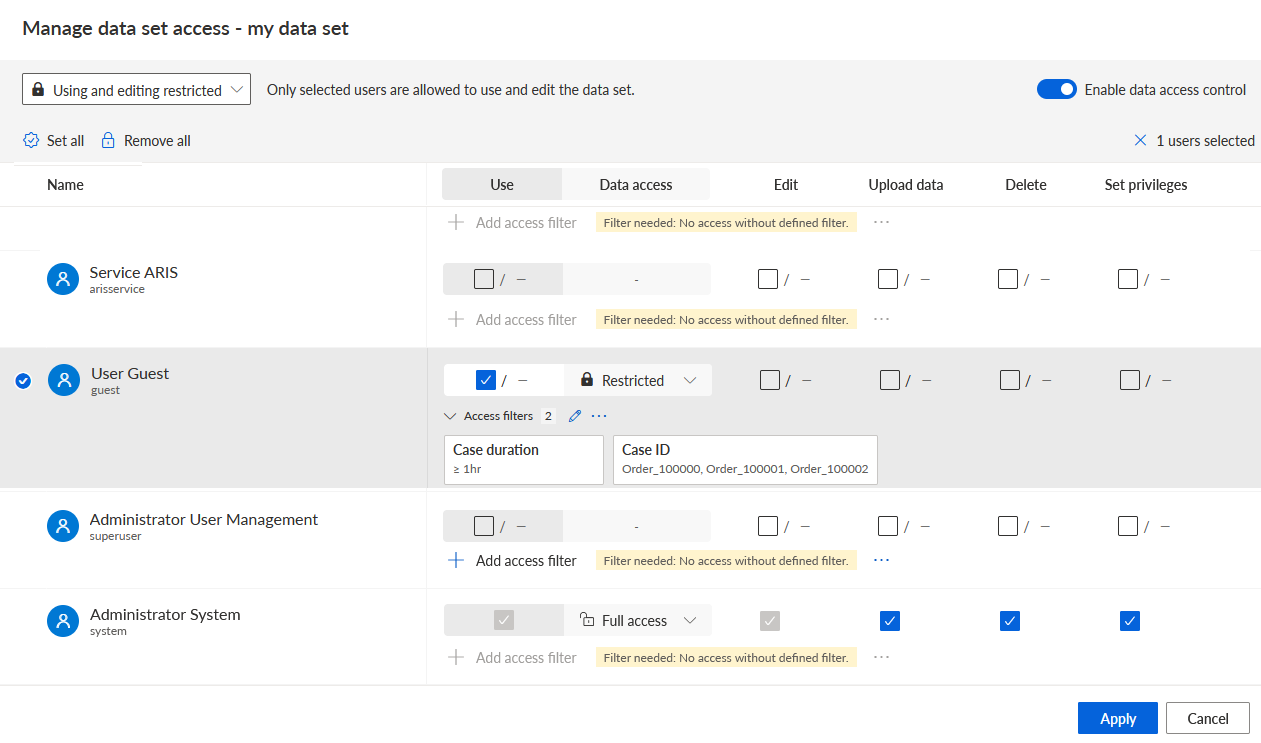The image size is (1261, 743).
Task: Expand Restricted data access dropdown for guest
Action: pos(638,380)
